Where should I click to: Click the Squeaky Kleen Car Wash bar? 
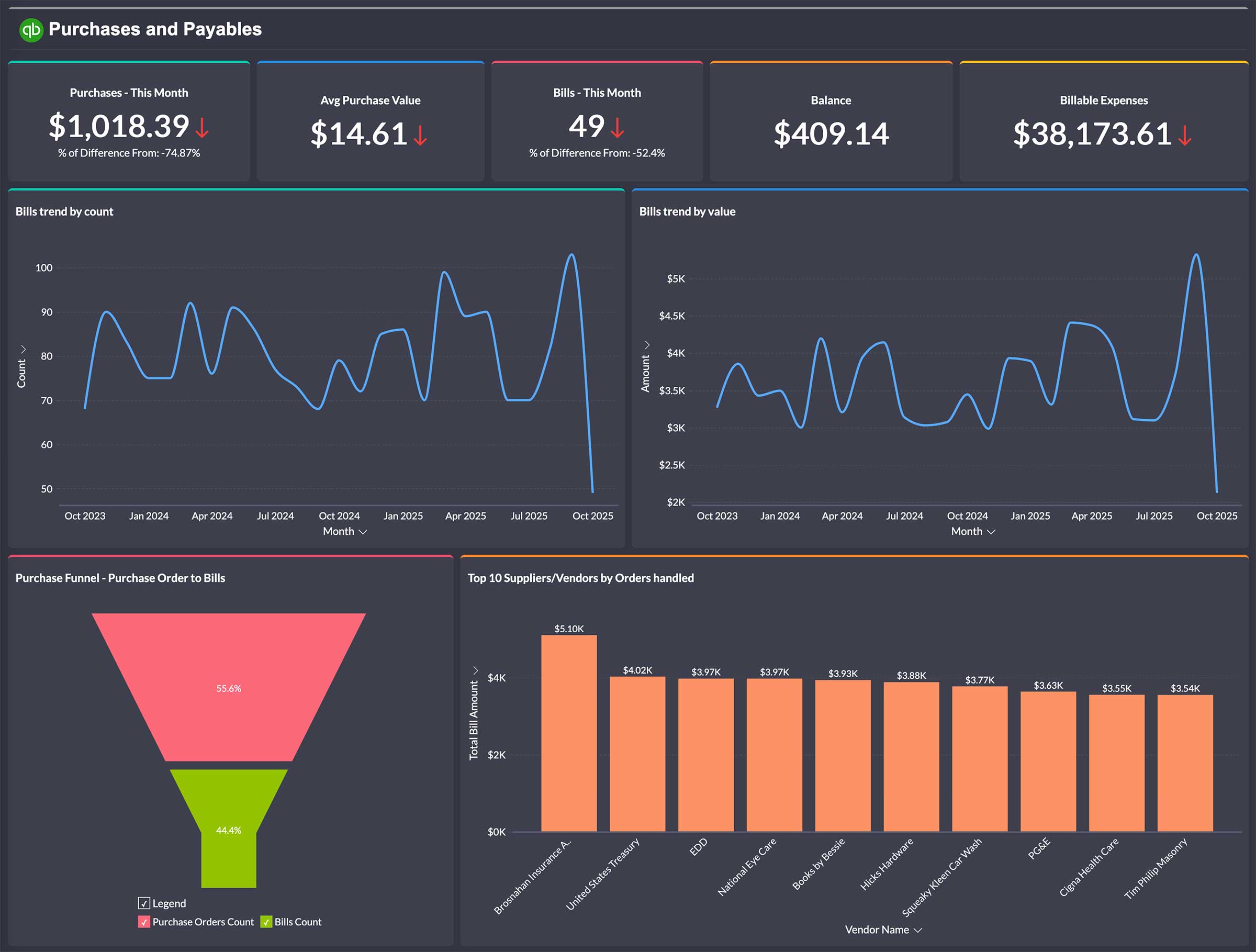point(980,759)
